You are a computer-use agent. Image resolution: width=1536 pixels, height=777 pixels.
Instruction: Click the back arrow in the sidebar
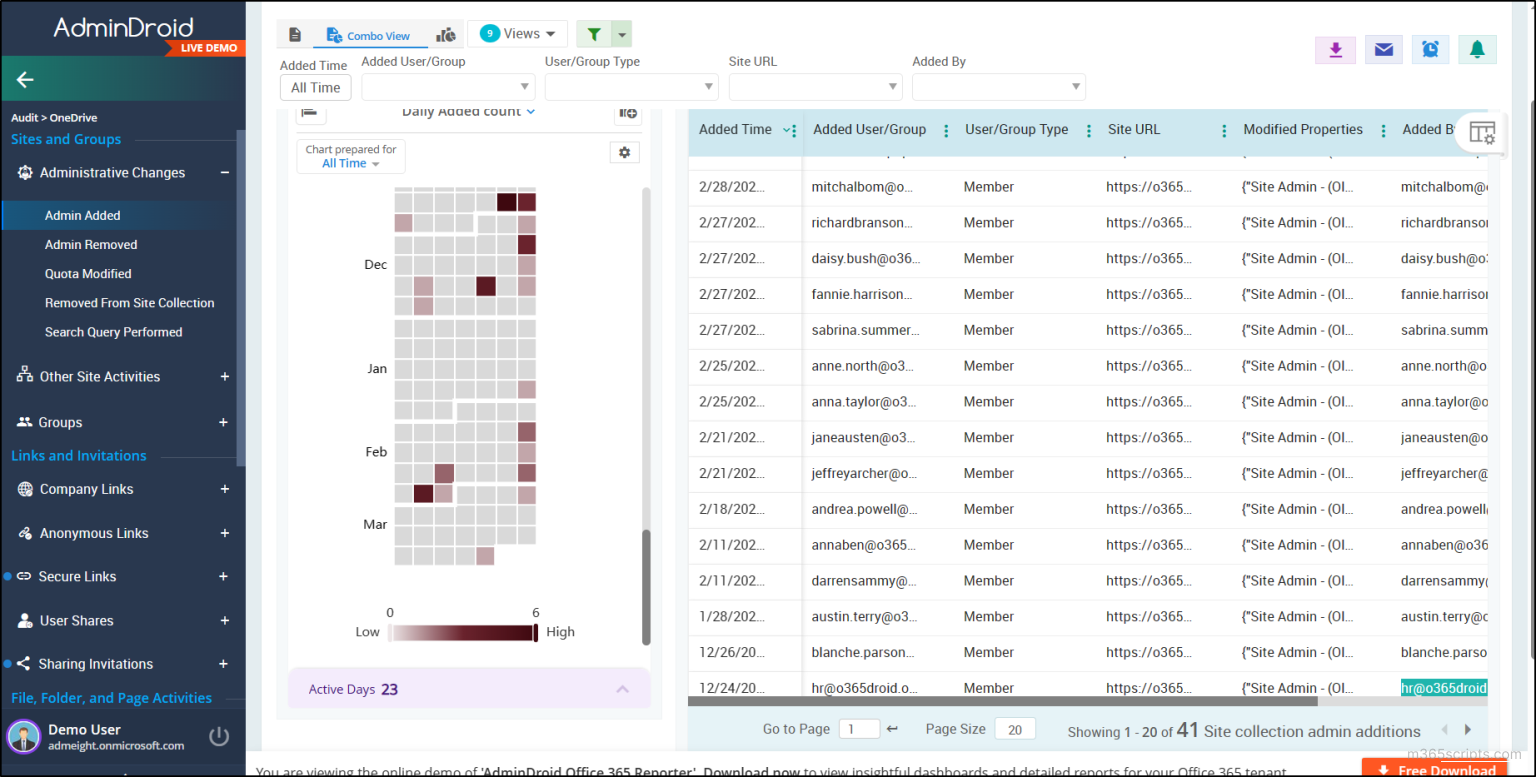[24, 79]
